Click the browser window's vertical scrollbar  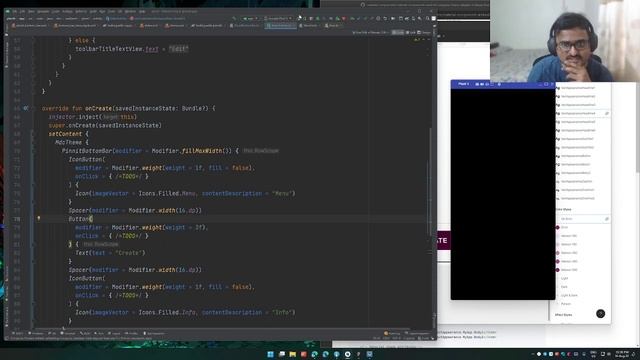click(638, 127)
